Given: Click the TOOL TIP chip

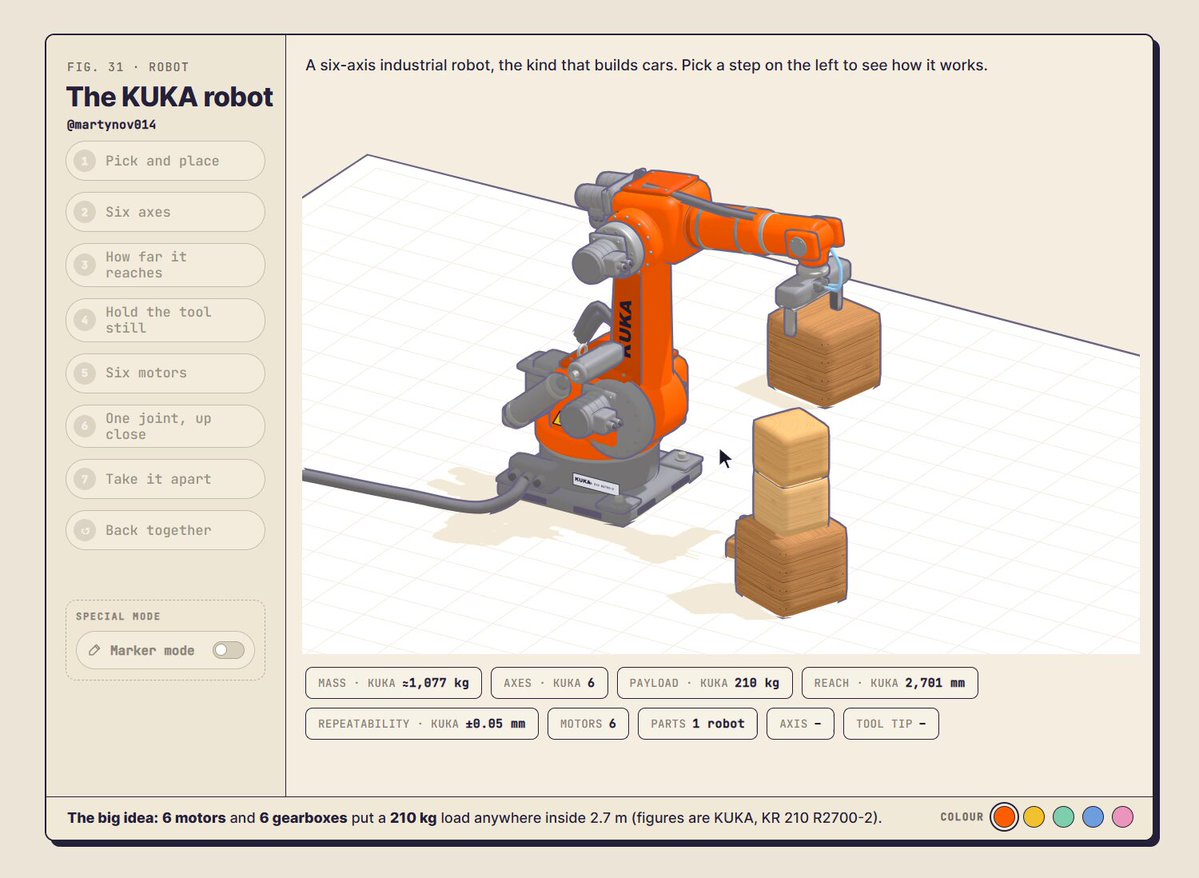Looking at the screenshot, I should [x=891, y=724].
